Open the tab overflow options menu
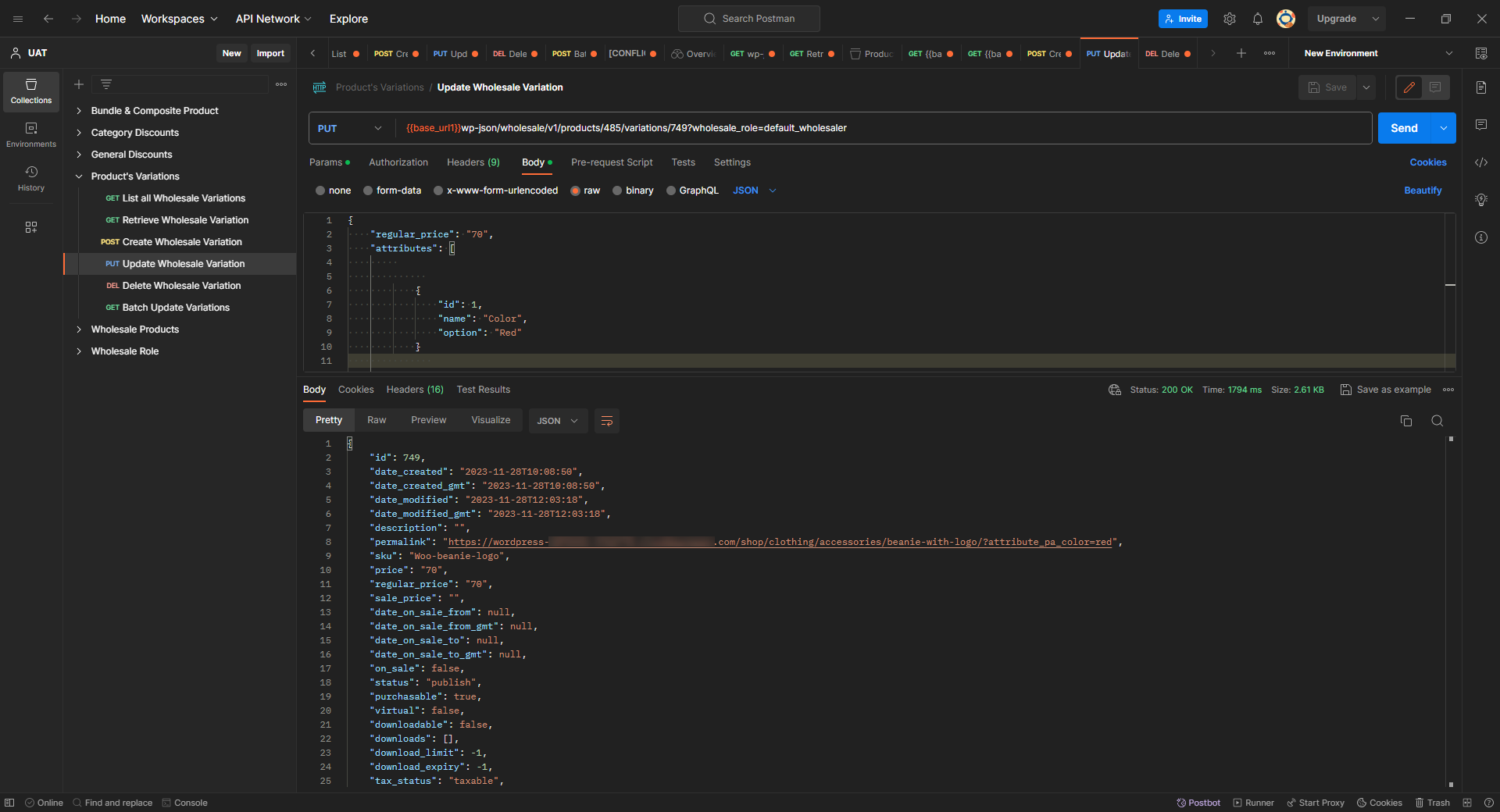This screenshot has width=1500, height=812. click(x=1270, y=53)
